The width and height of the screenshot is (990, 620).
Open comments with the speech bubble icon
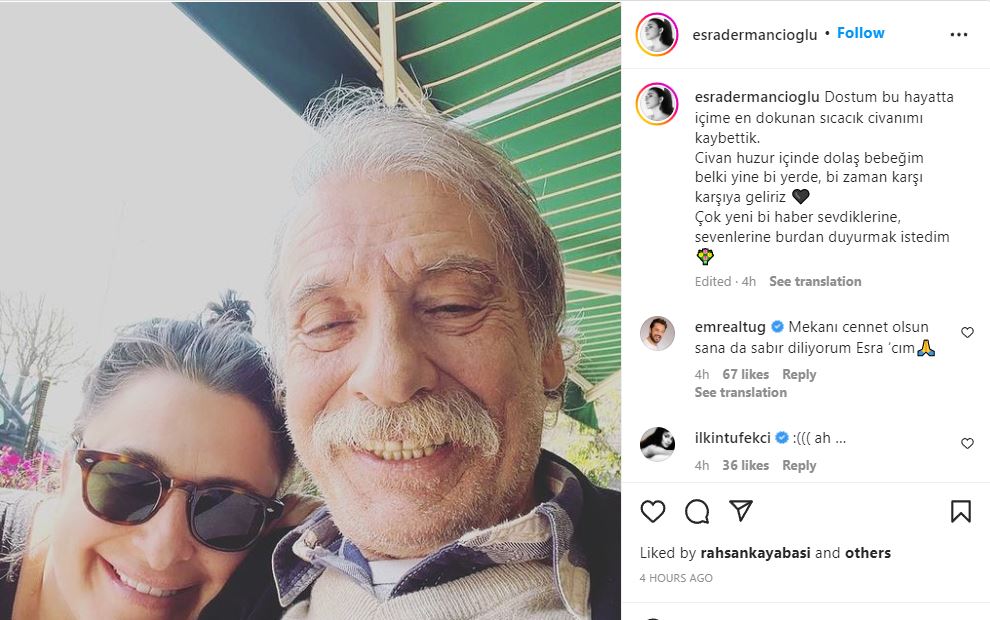[697, 512]
